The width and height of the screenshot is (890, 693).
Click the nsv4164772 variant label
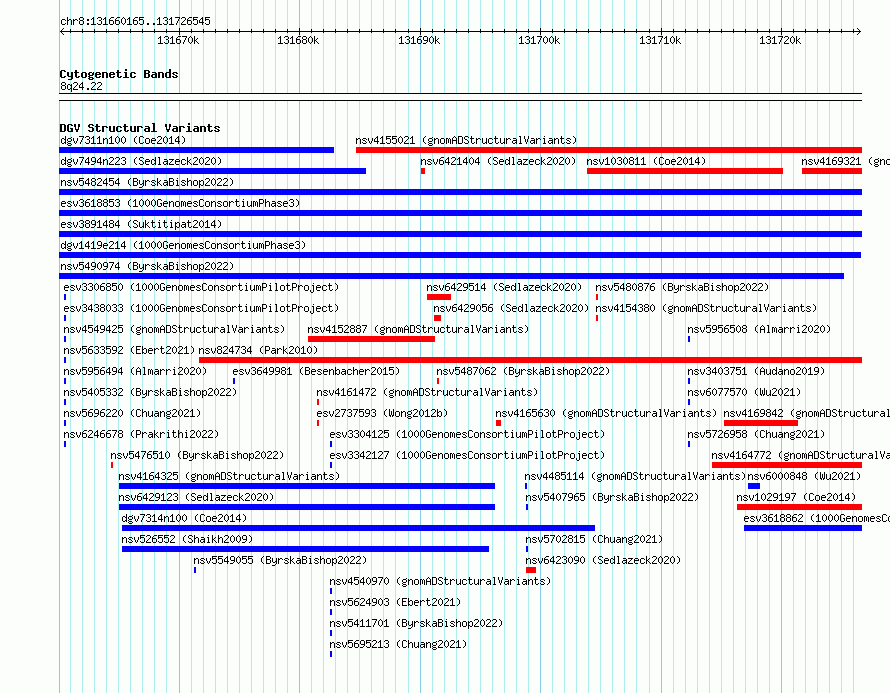tap(800, 455)
